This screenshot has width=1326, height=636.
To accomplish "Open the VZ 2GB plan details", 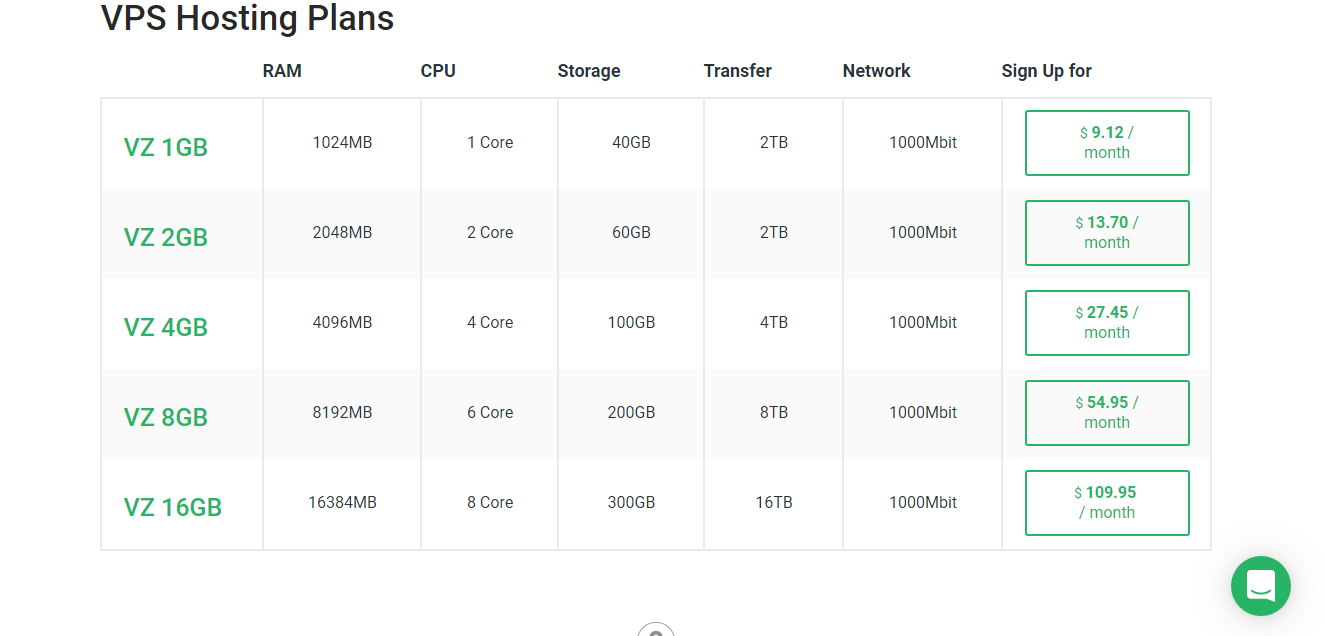I will [x=165, y=237].
